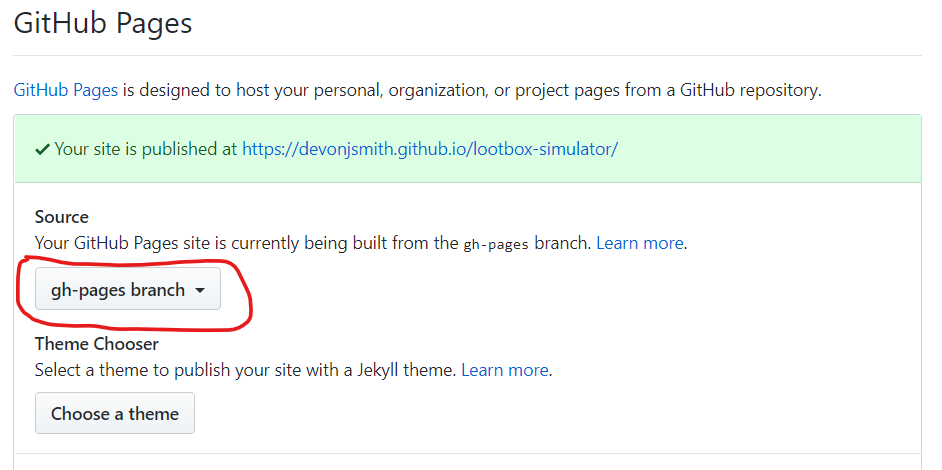Follow the GitHub Pages intro link
The height and width of the screenshot is (470, 942).
(x=65, y=91)
